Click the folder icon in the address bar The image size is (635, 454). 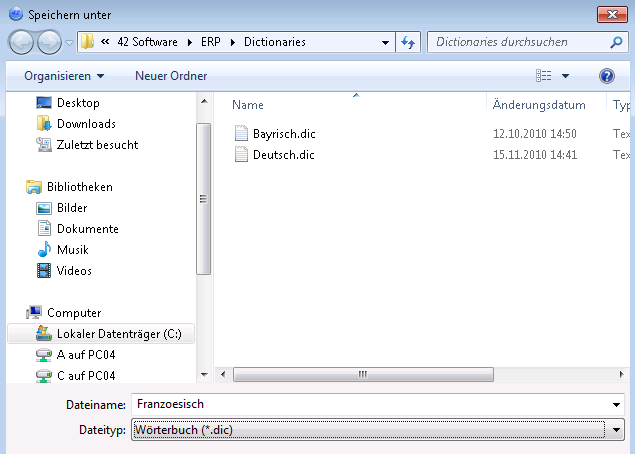pos(87,42)
